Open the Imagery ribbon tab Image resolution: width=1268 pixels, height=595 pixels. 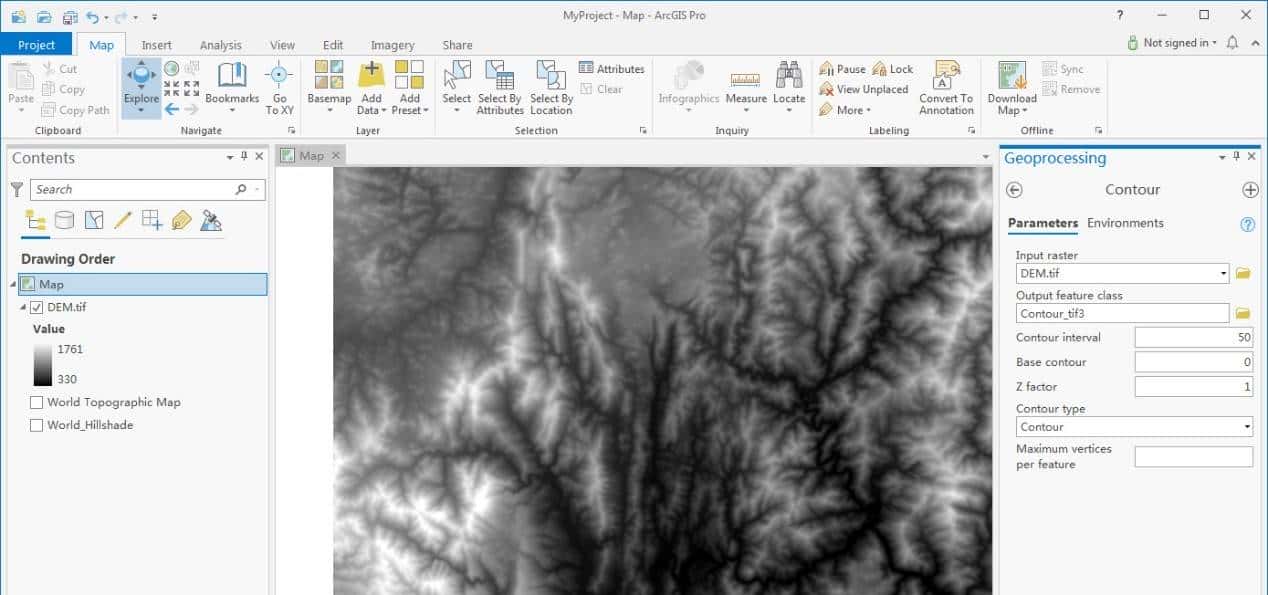pyautogui.click(x=392, y=44)
